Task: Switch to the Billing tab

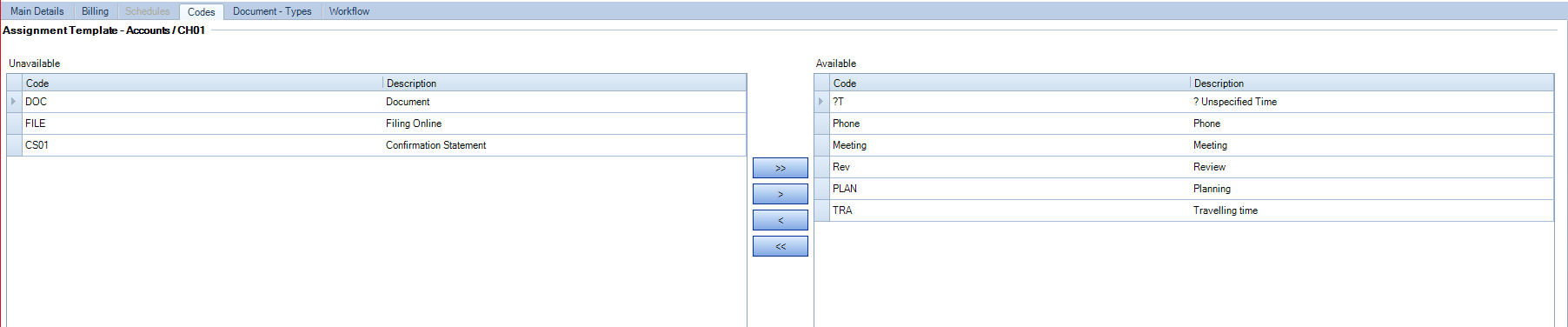Action: 95,11
